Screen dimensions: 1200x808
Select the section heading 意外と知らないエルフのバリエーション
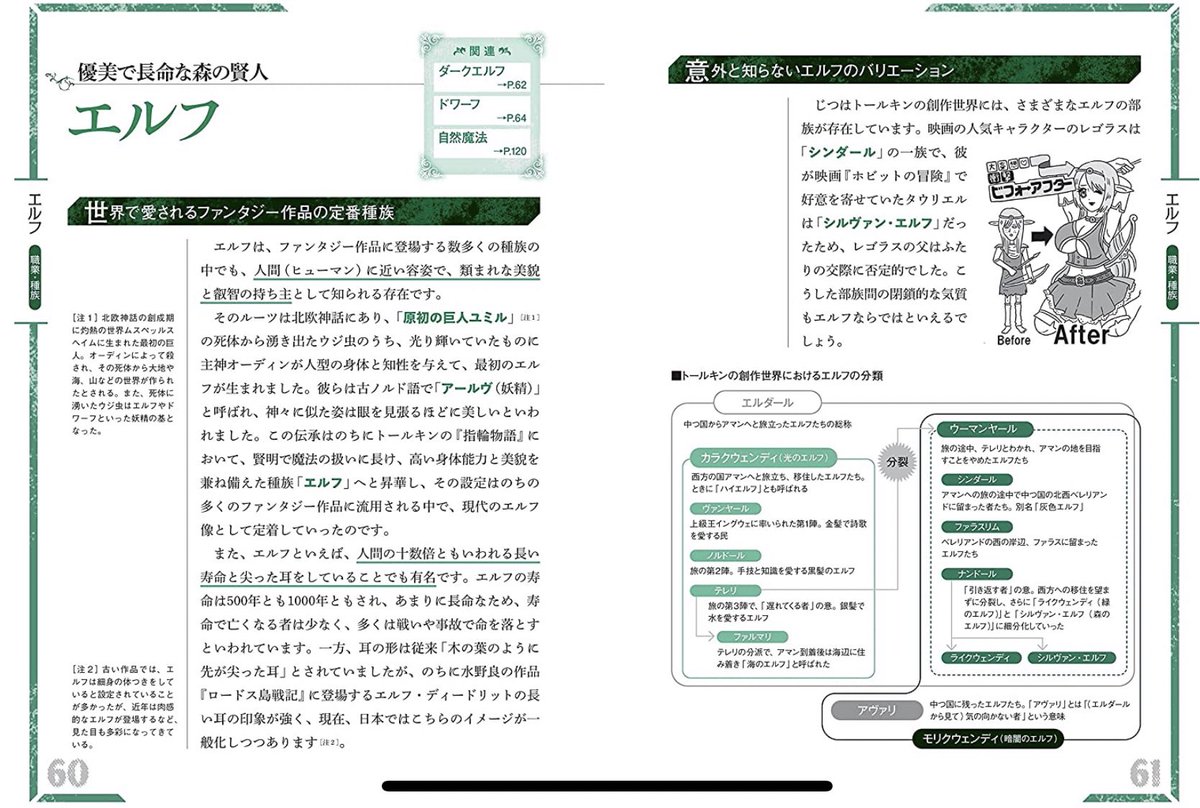pyautogui.click(x=819, y=71)
